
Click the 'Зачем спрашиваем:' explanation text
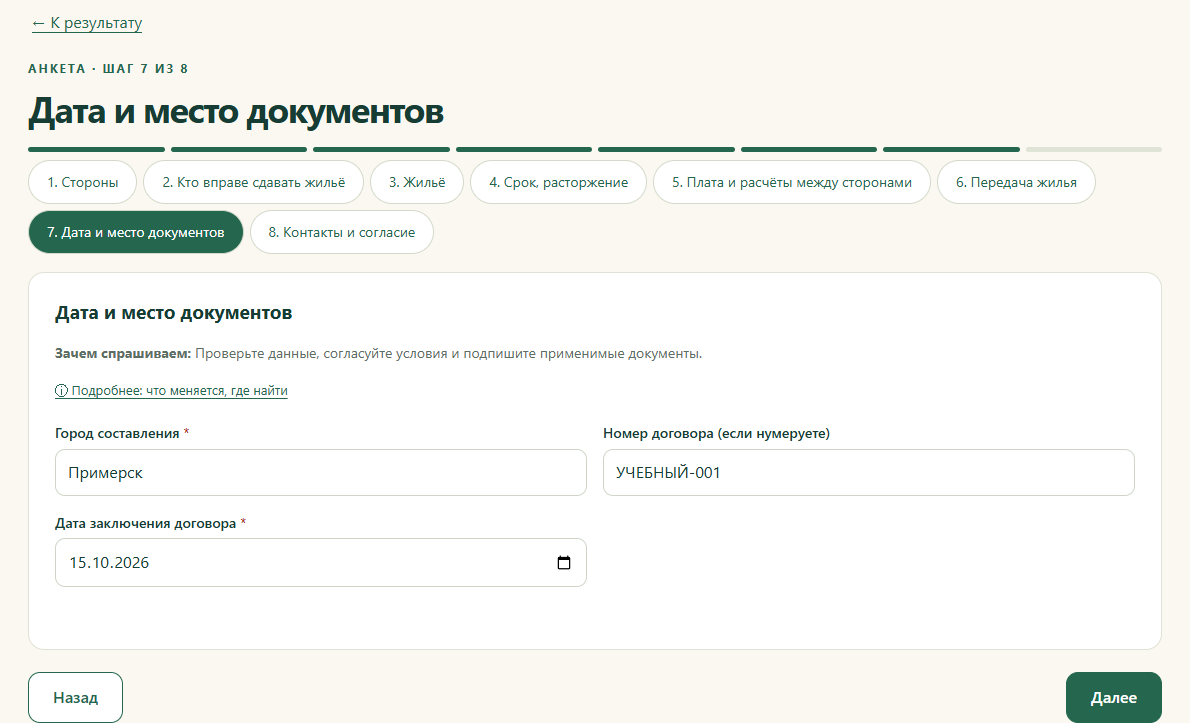click(x=378, y=354)
